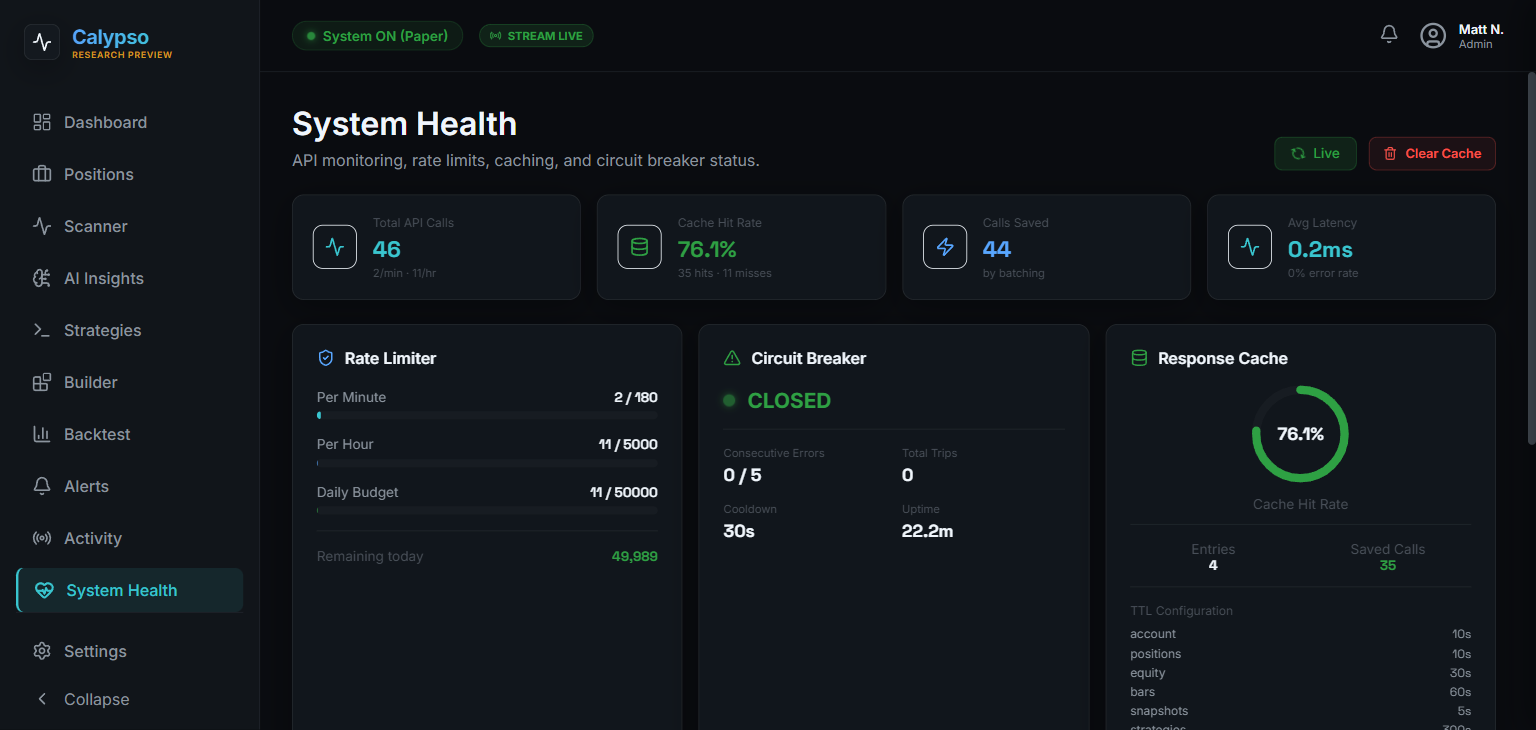The height and width of the screenshot is (730, 1536).
Task: Open the Positions briefcase icon
Action: 41,173
